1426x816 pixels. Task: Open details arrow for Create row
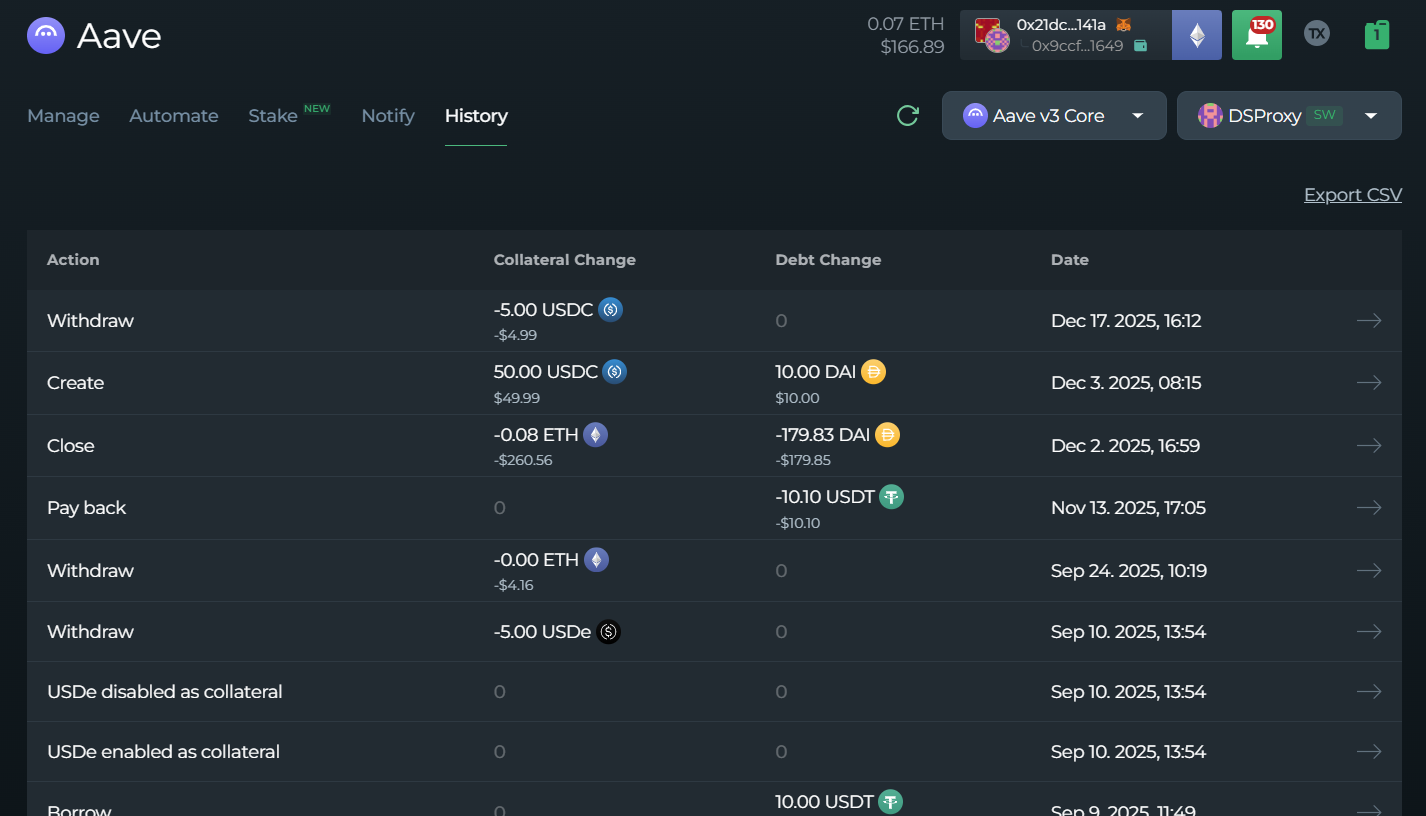[1368, 383]
